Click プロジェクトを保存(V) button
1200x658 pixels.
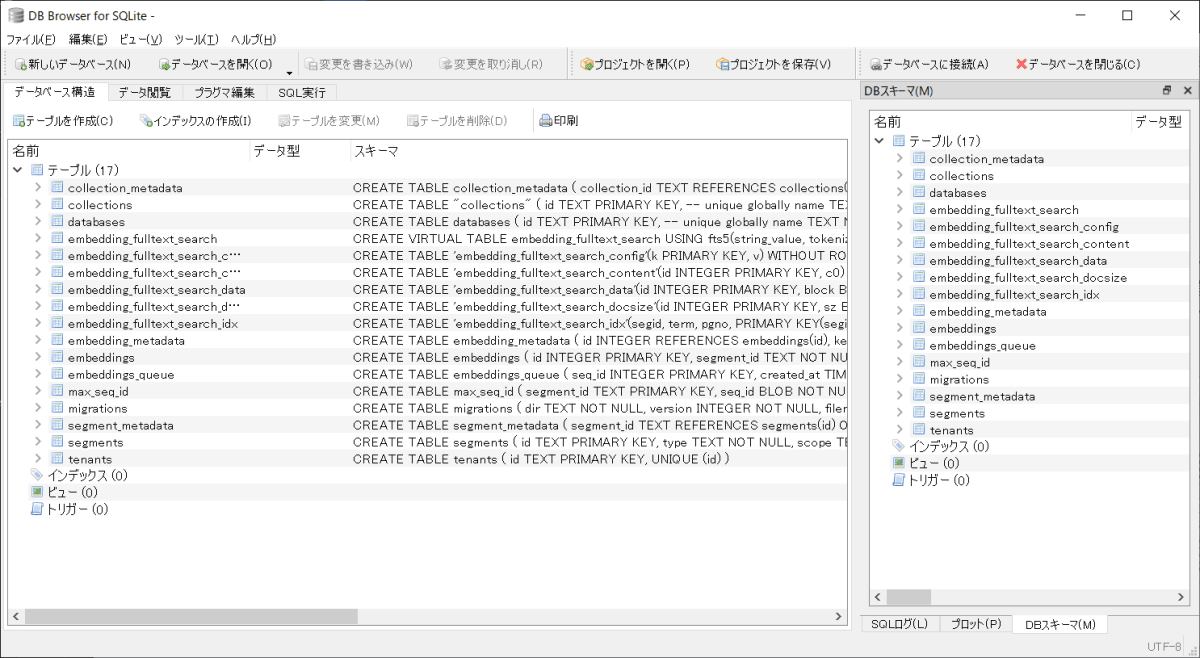(x=773, y=64)
